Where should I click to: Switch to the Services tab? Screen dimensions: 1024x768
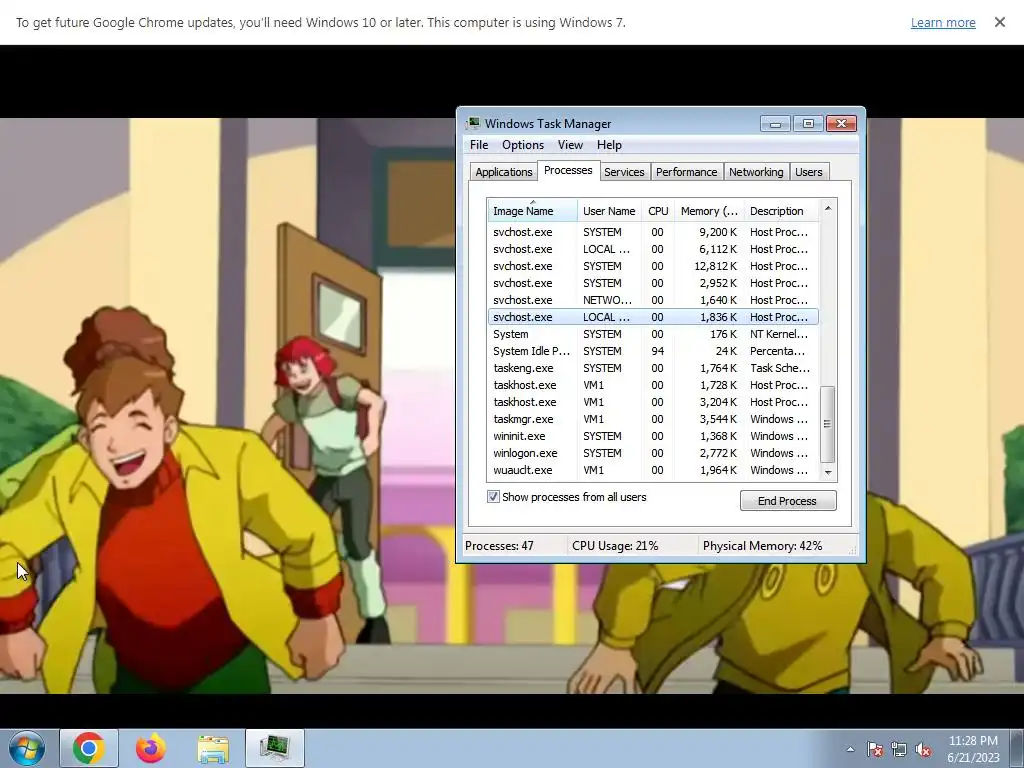click(x=624, y=172)
